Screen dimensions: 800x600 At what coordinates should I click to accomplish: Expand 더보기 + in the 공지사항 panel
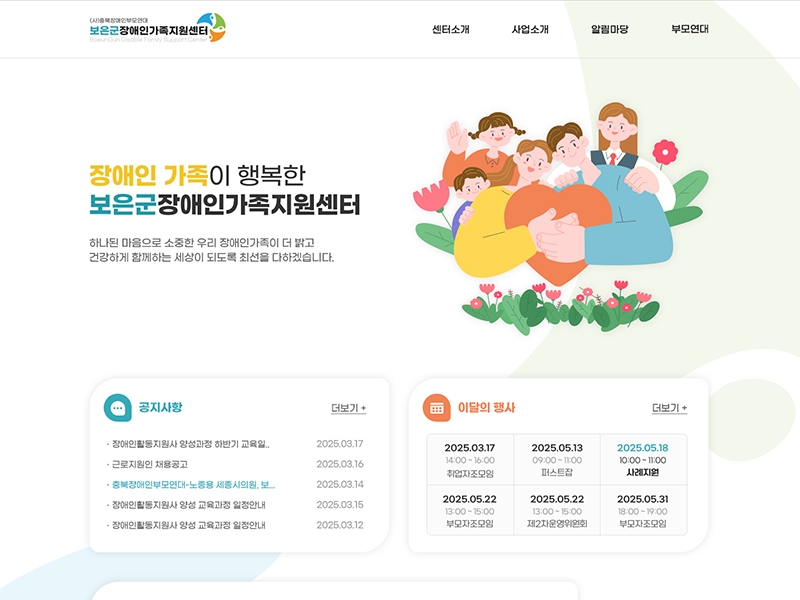coord(348,408)
